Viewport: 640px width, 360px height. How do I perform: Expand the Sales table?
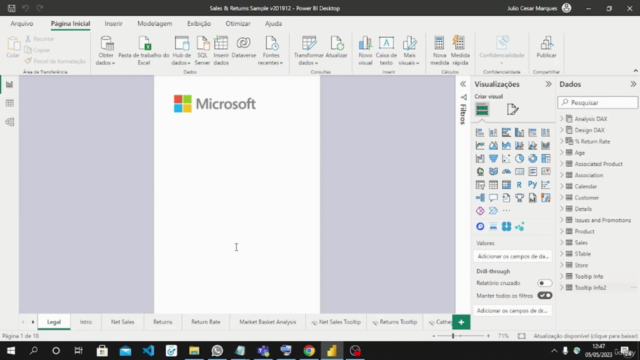[x=562, y=242]
